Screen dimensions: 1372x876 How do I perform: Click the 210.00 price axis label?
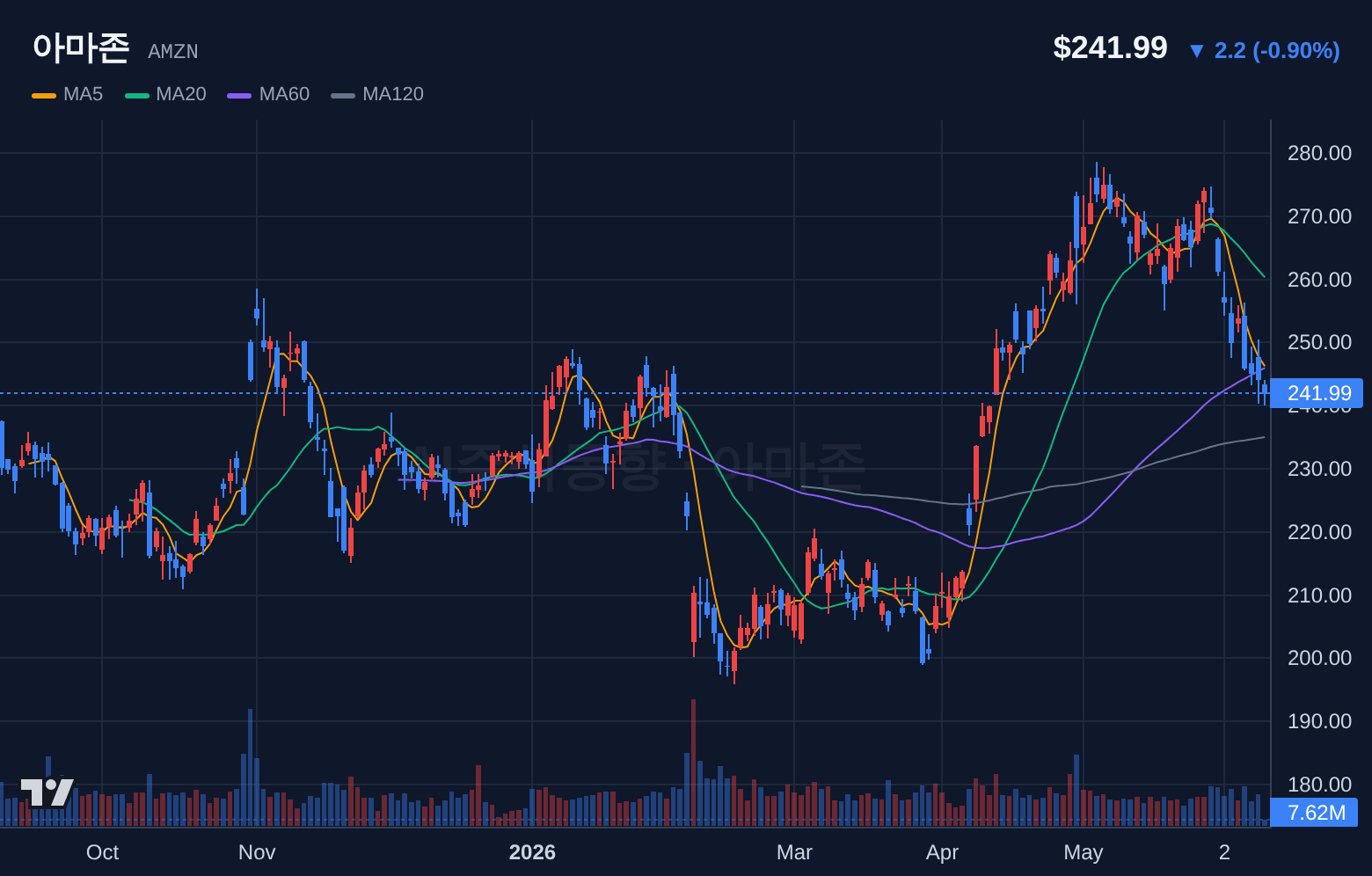[x=1319, y=595]
